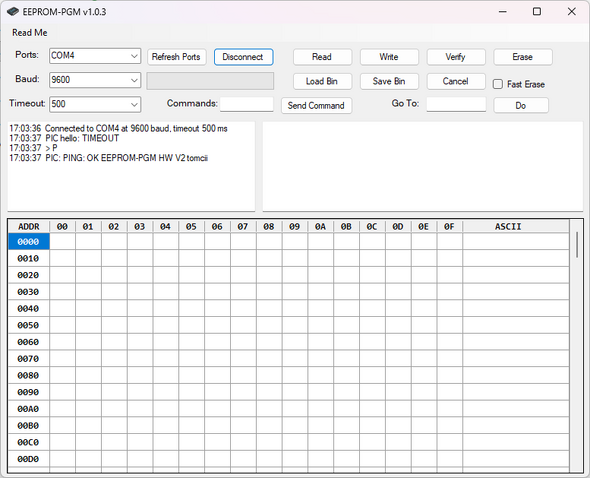Load a Bin file

(322, 81)
